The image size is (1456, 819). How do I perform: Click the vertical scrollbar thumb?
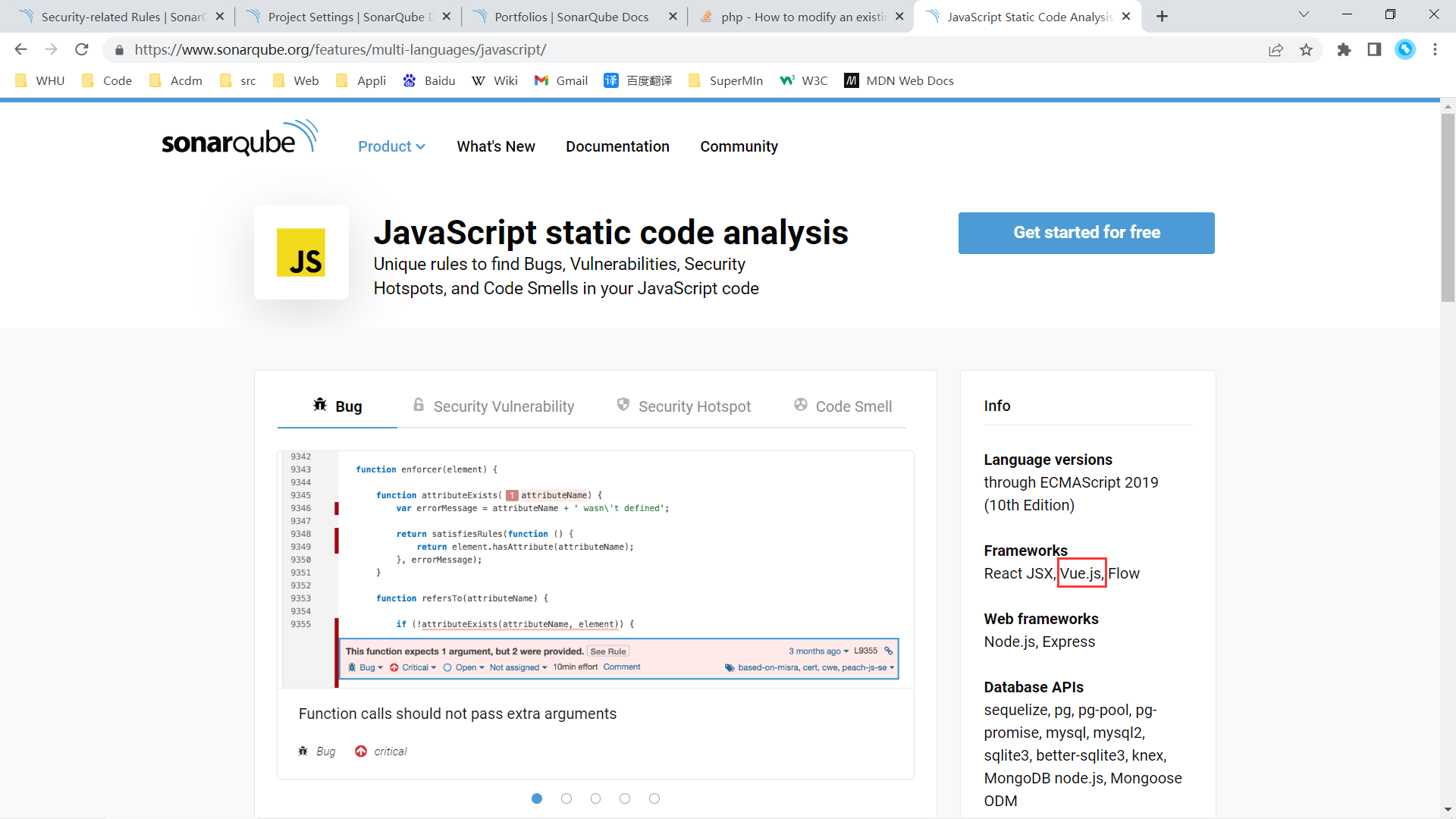[x=1448, y=208]
